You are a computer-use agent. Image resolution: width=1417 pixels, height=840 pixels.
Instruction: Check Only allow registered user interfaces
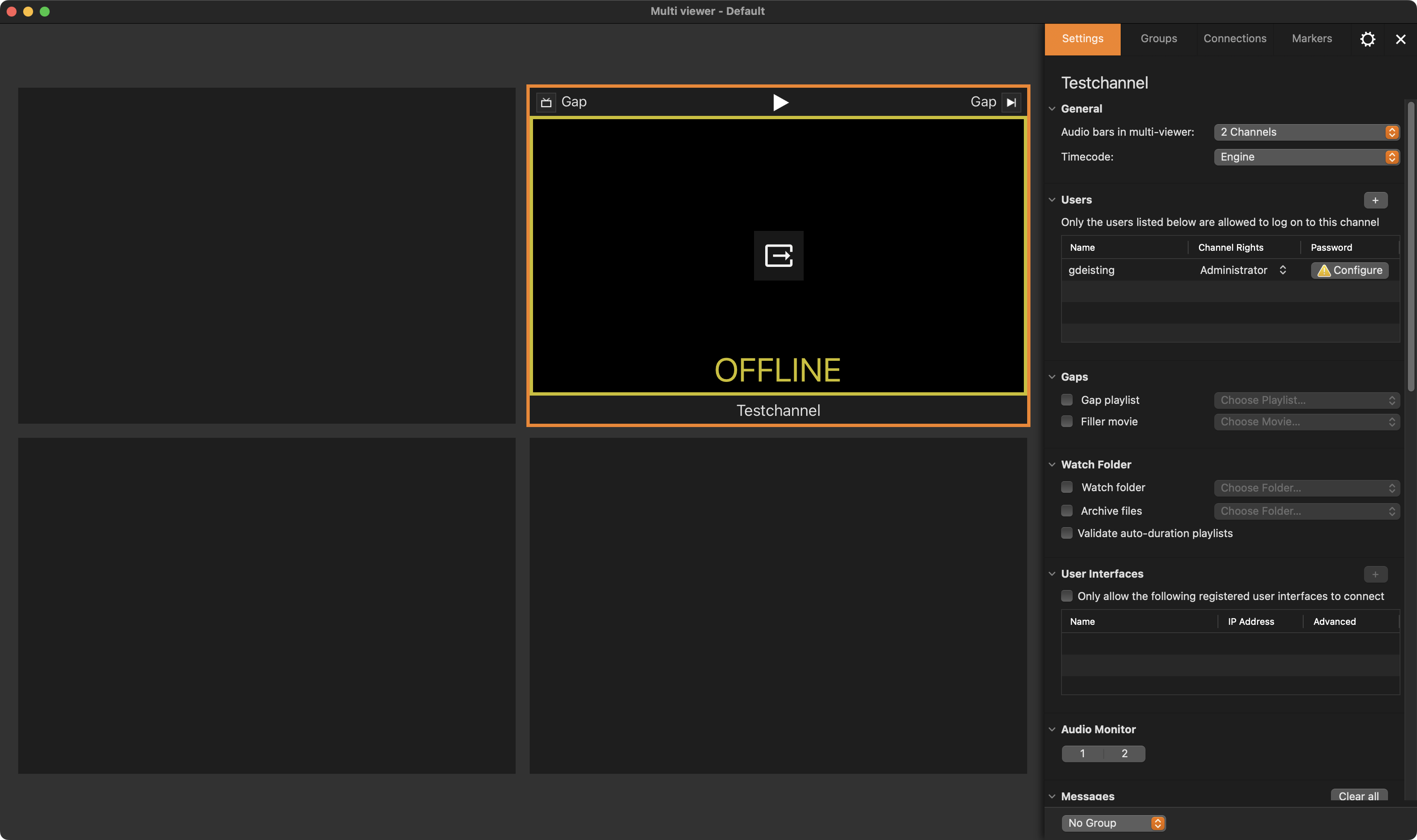point(1066,596)
